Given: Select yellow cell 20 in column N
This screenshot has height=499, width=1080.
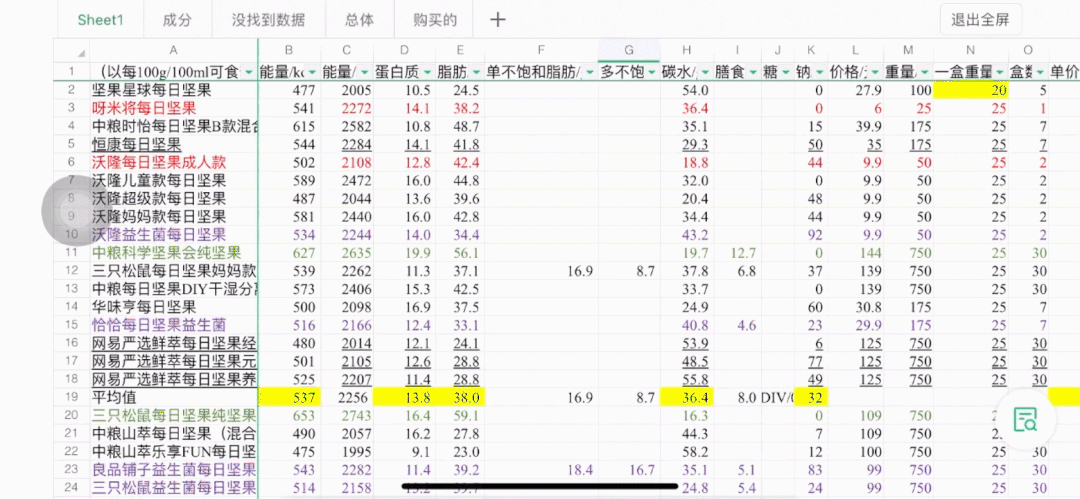Looking at the screenshot, I should pos(970,90).
